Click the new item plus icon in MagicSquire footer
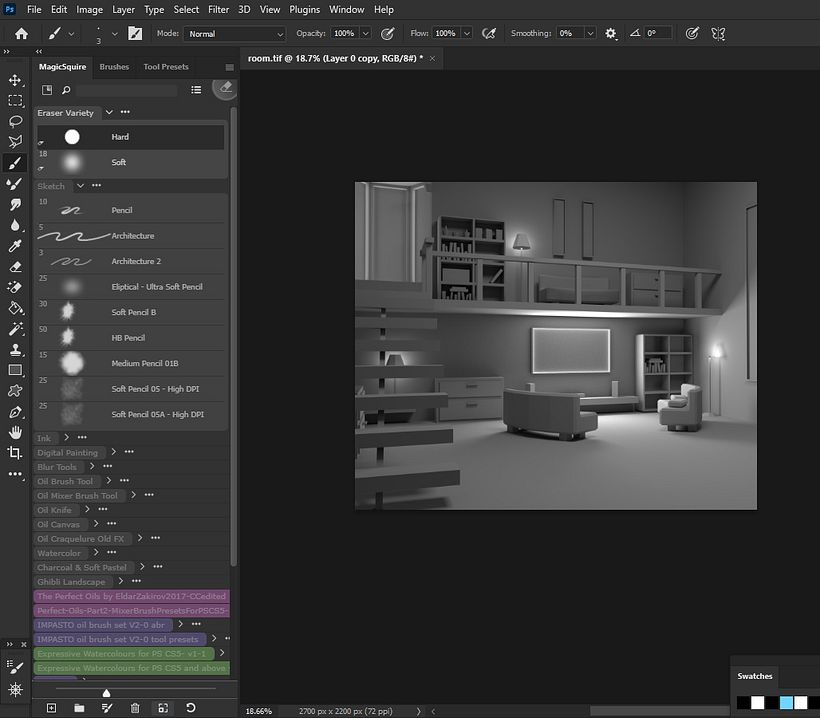This screenshot has width=820, height=718. [x=51, y=708]
